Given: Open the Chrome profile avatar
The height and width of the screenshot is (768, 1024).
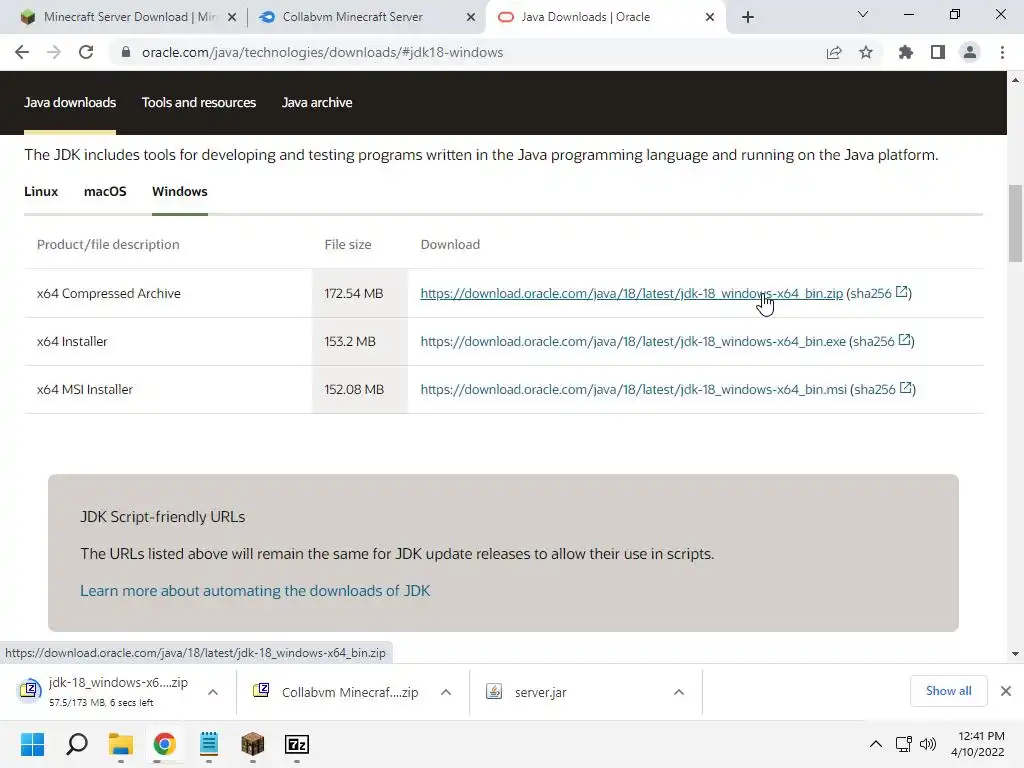Looking at the screenshot, I should 970,52.
